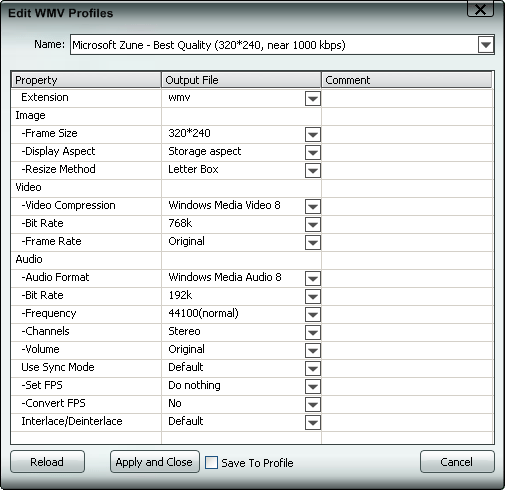Enable the Save To Profile checkbox

pyautogui.click(x=211, y=462)
